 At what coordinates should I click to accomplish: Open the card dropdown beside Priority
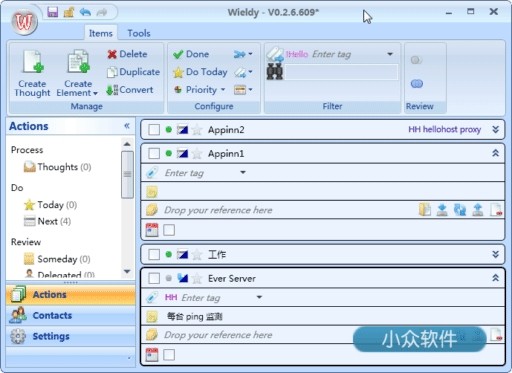tap(243, 90)
